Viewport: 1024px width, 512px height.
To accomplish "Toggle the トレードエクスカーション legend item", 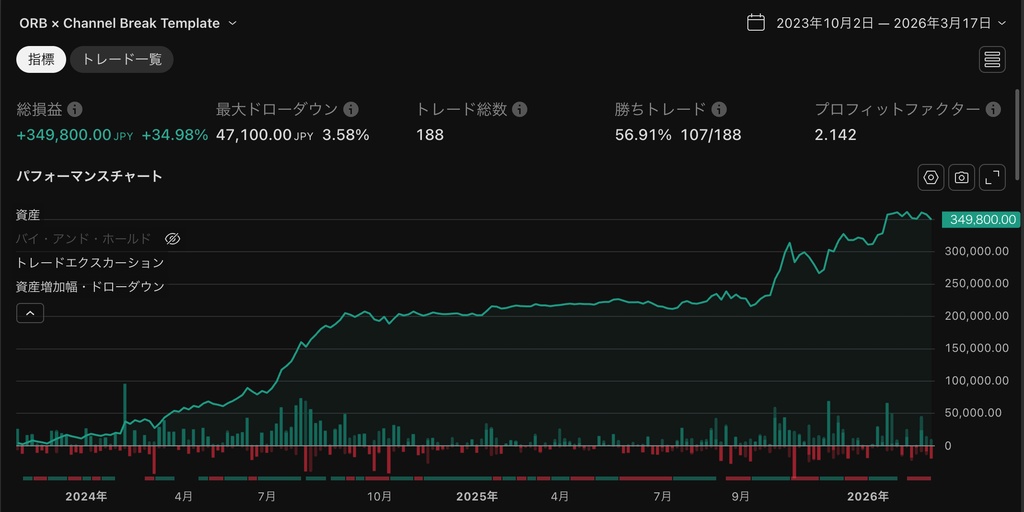I will (90, 263).
